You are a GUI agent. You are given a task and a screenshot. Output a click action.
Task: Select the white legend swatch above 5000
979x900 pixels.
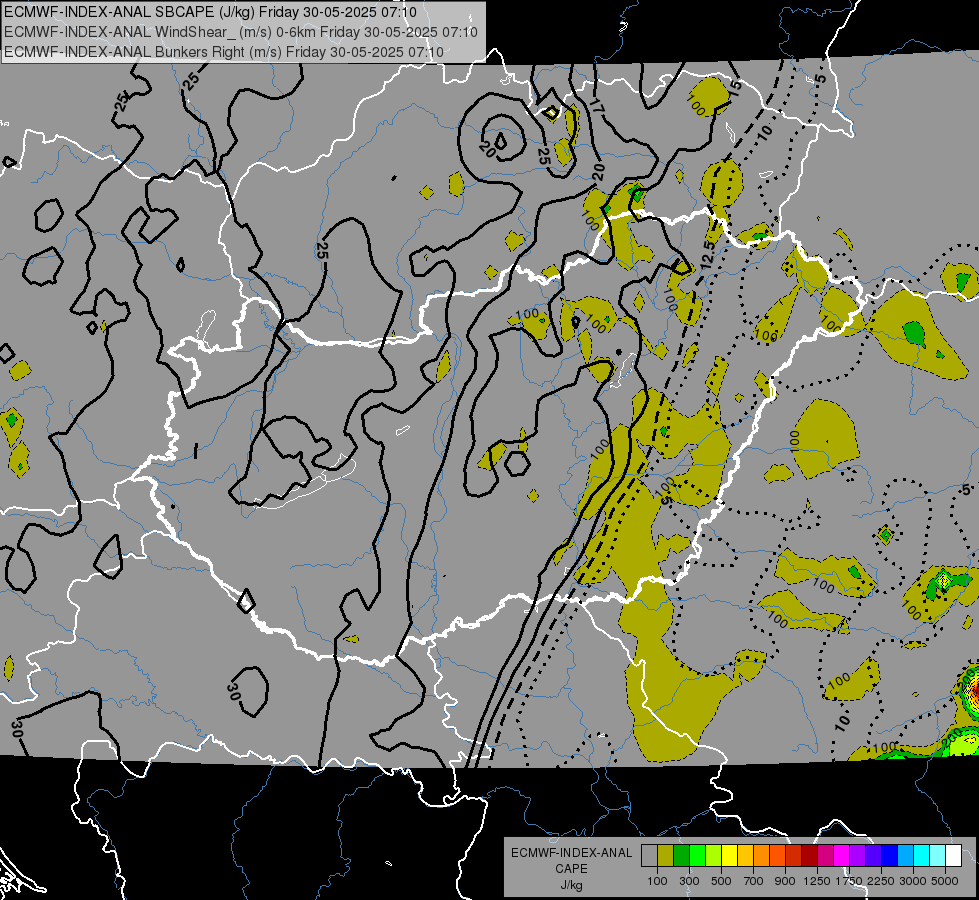[953, 855]
